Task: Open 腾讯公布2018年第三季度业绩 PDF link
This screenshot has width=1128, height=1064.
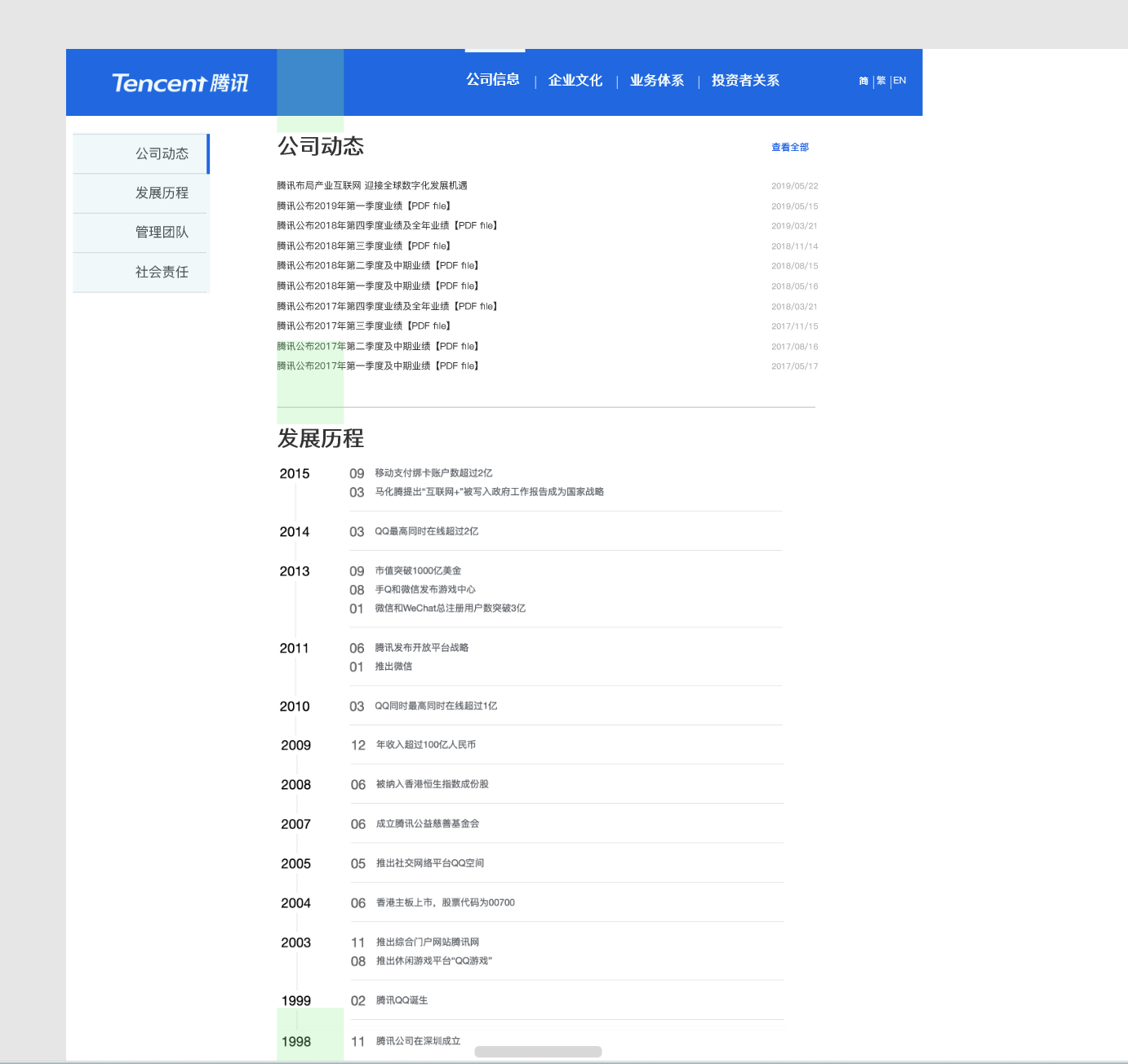Action: click(364, 246)
